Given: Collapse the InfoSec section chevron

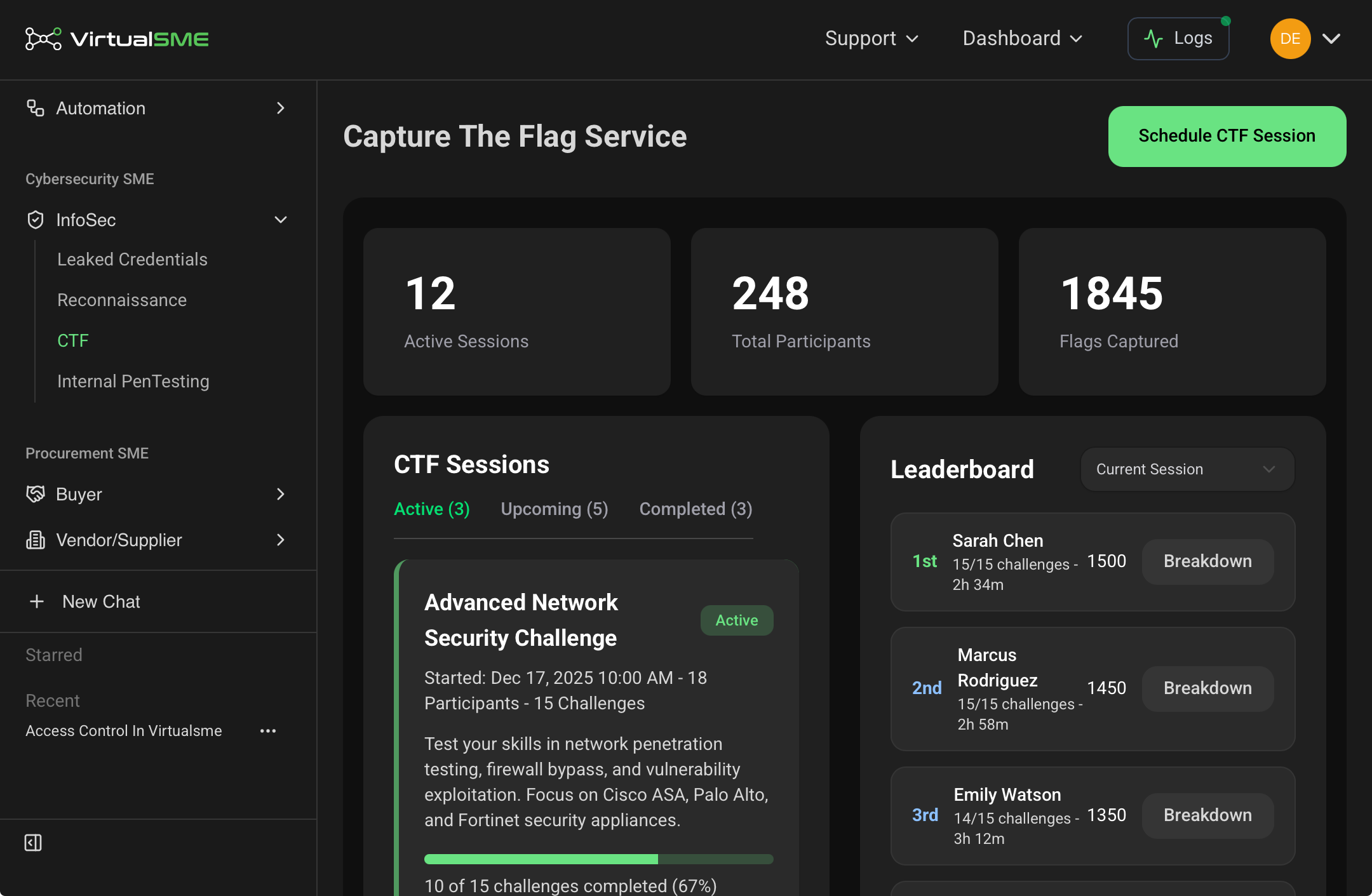Looking at the screenshot, I should 281,220.
